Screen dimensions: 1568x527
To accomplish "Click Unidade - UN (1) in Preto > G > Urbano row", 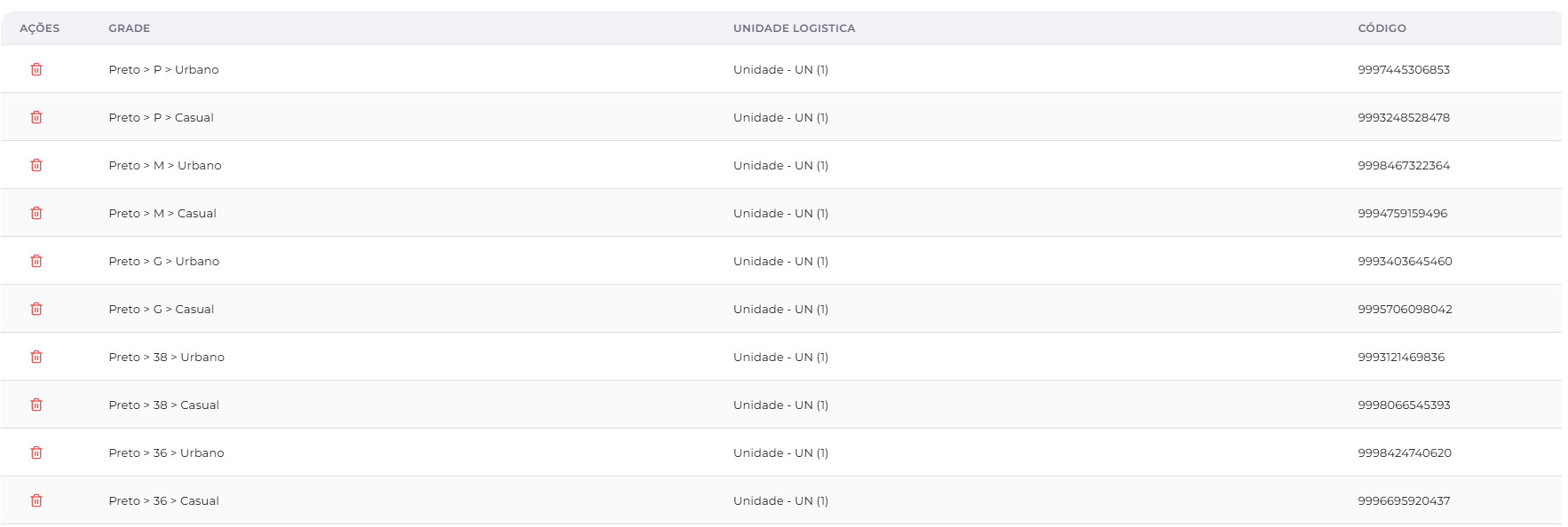I will [x=780, y=261].
